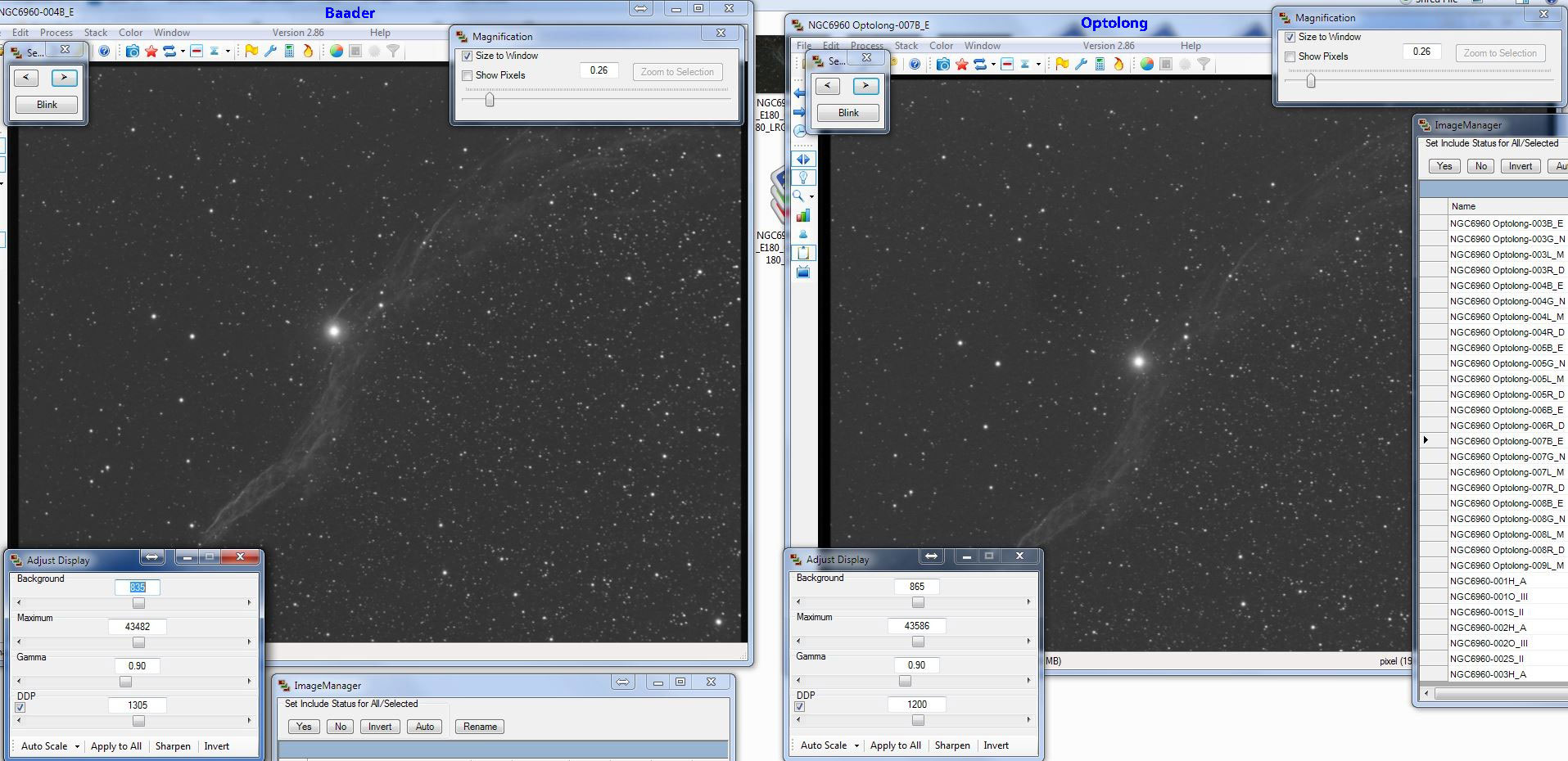Toggle DDP checkbox in left Adjust Display
The height and width of the screenshot is (761, 1568).
tap(20, 707)
